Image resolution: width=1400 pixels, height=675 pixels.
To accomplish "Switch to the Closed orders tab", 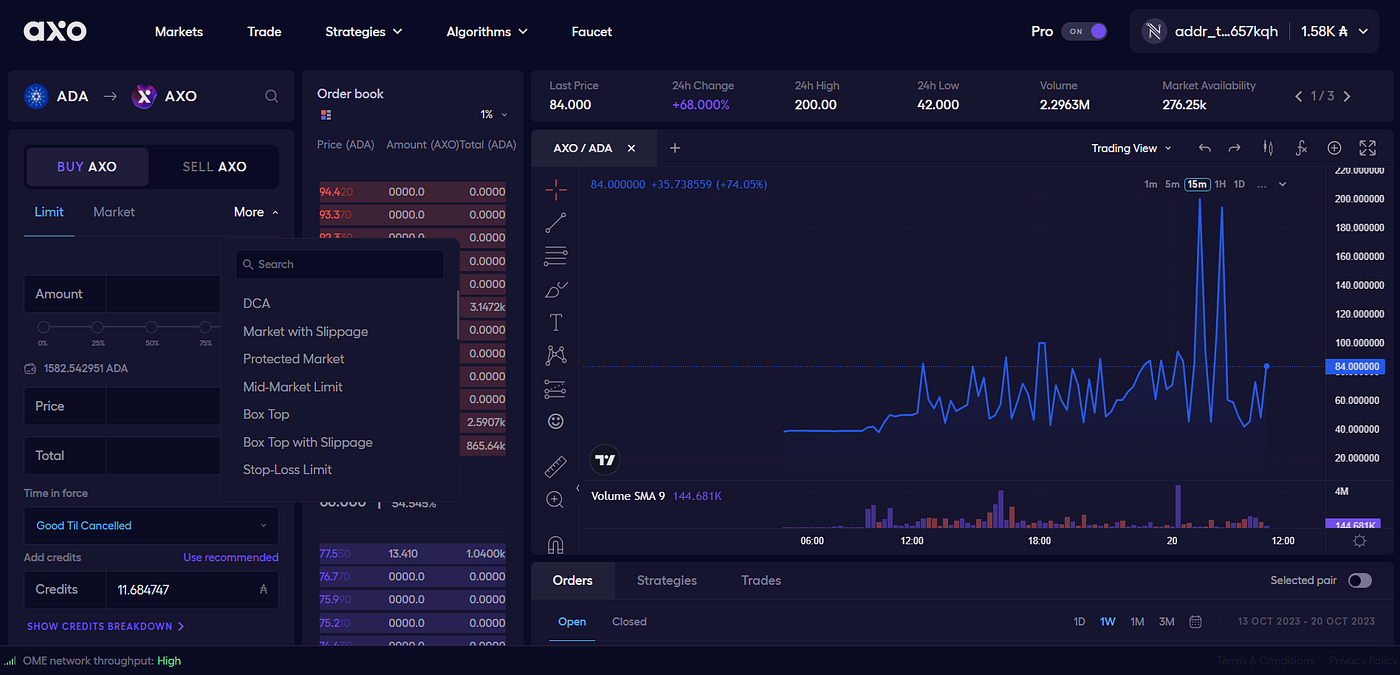I will 630,622.
